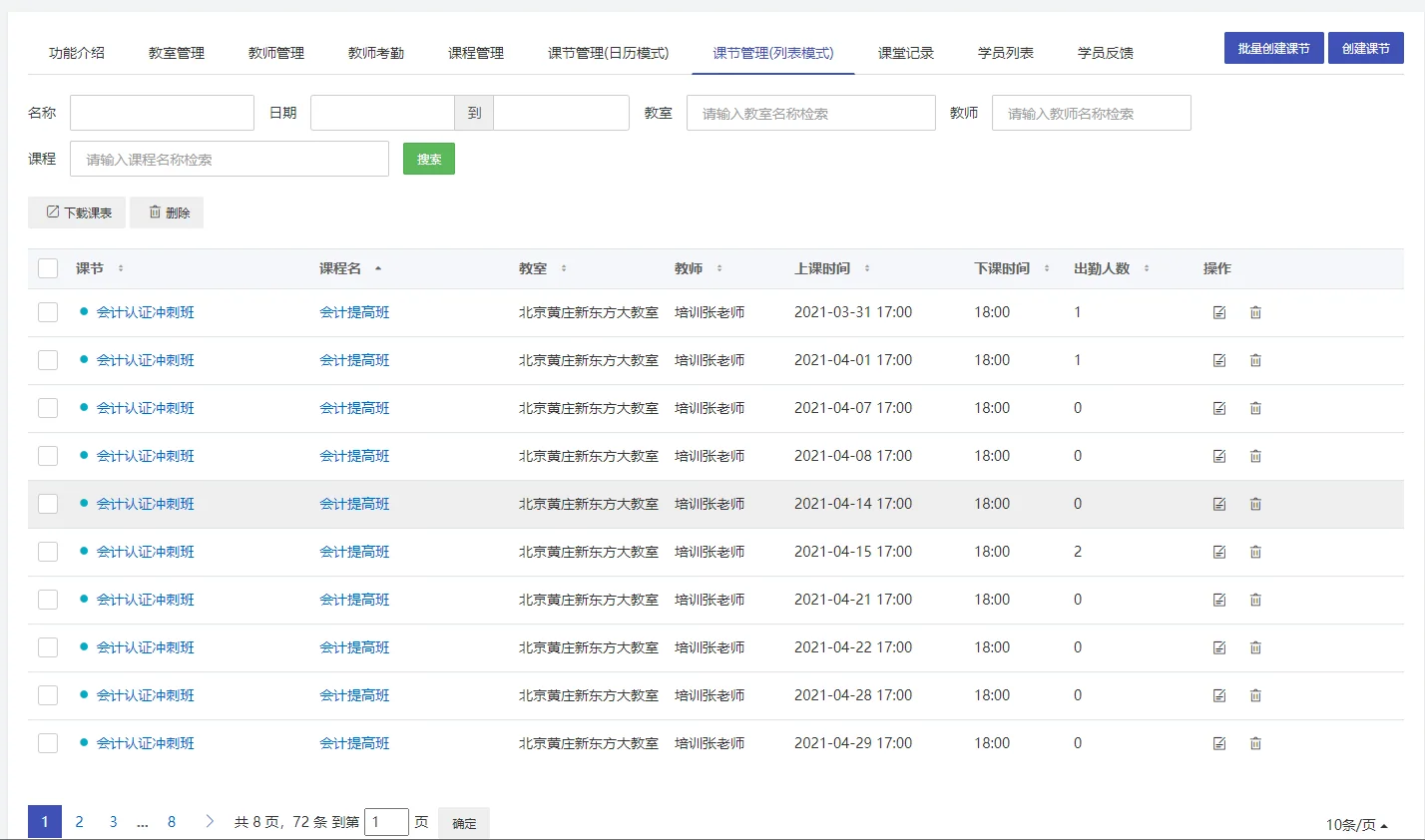1425x840 pixels.
Task: Click 下载课表 button
Action: click(x=77, y=212)
